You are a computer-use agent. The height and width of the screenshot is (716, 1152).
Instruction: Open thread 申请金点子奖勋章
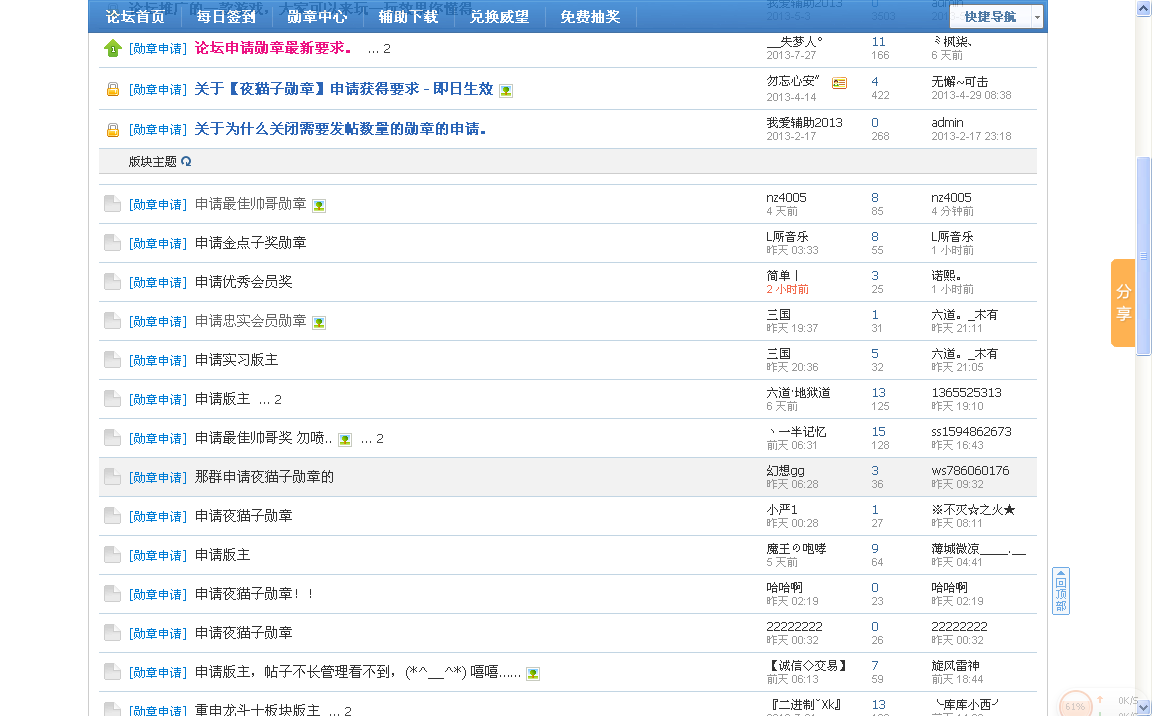click(x=251, y=242)
